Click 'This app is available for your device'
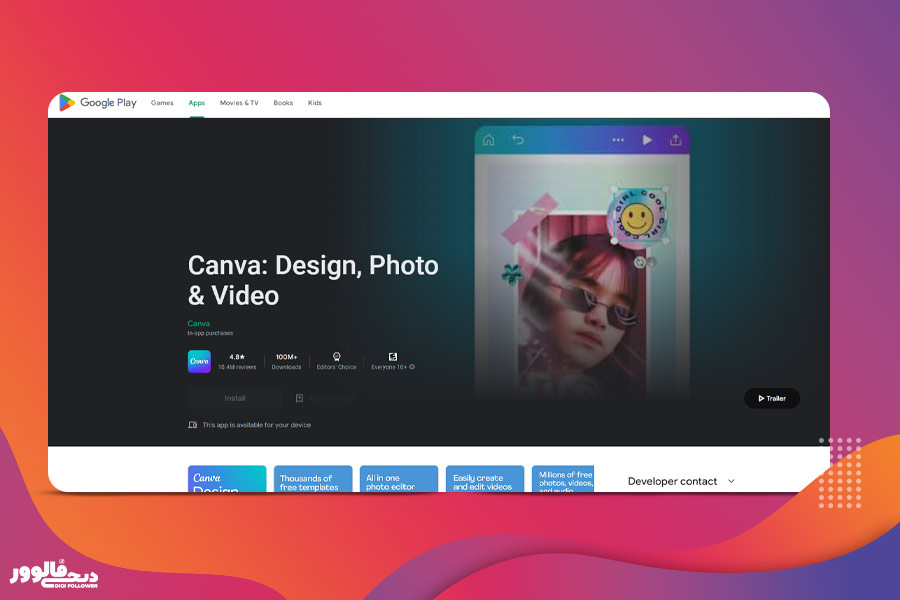Image resolution: width=900 pixels, height=600 pixels. [x=257, y=425]
